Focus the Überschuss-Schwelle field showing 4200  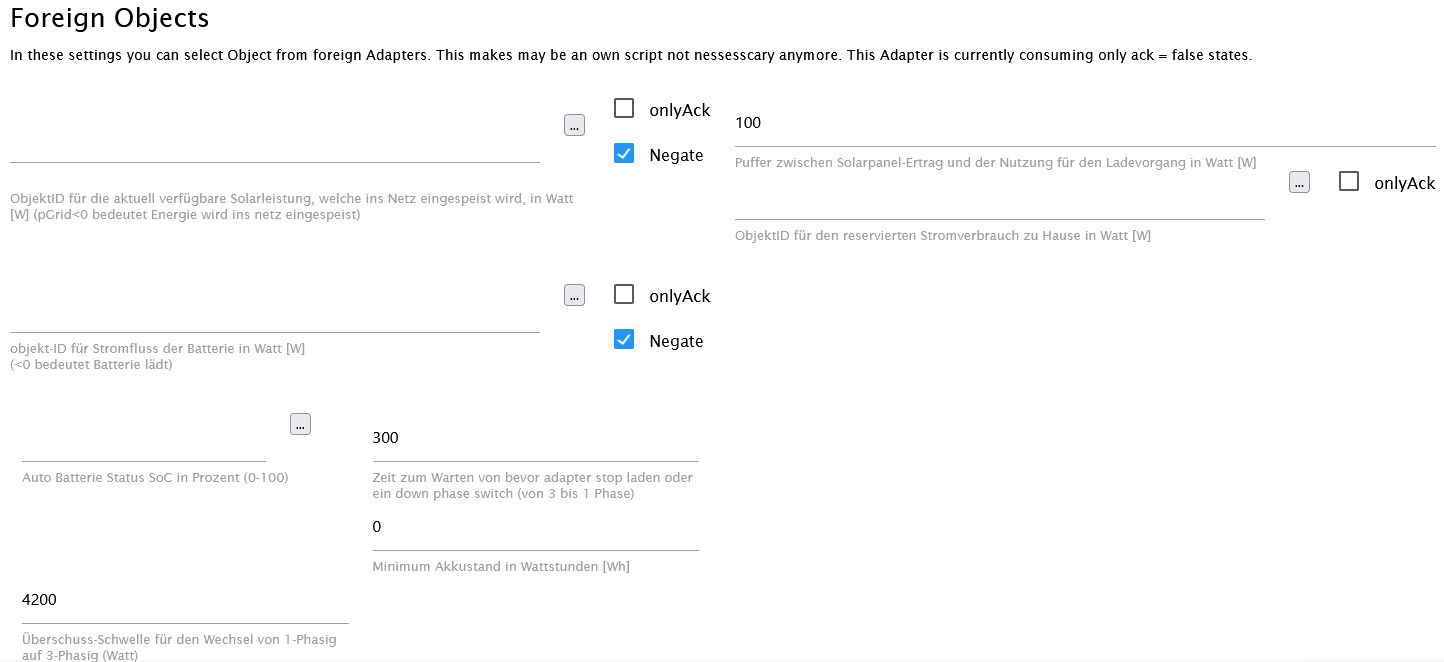[x=185, y=600]
